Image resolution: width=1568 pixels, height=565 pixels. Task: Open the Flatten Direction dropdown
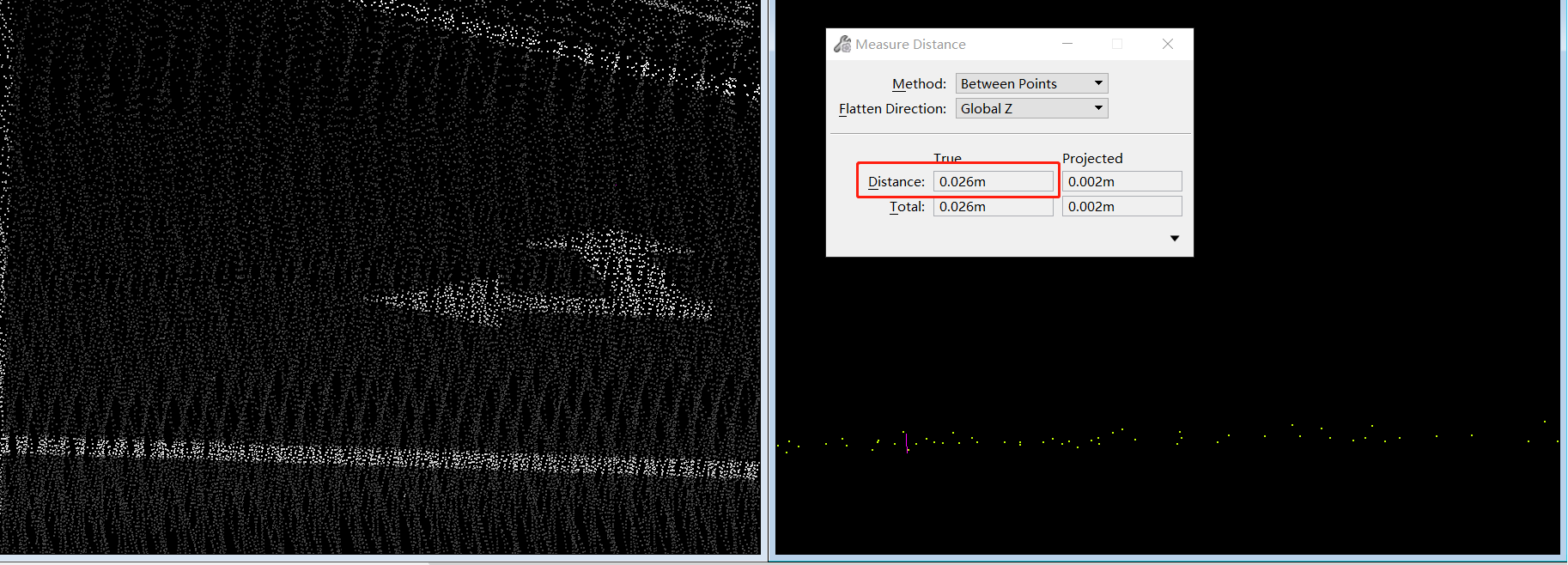(1030, 108)
